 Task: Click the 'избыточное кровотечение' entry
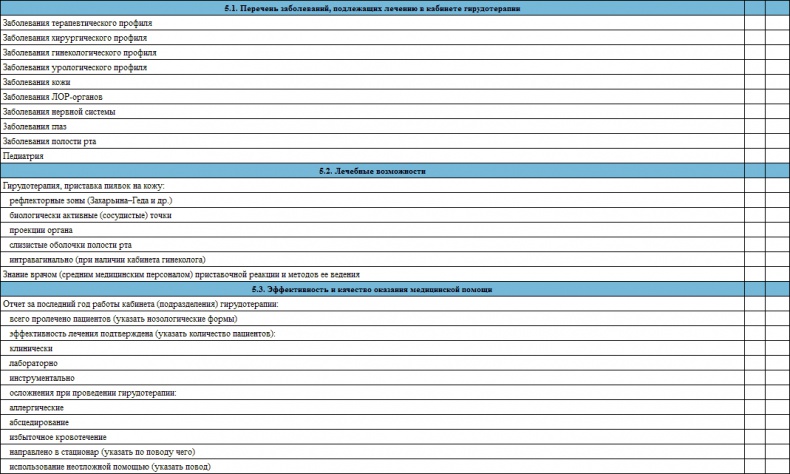[x=58, y=437]
